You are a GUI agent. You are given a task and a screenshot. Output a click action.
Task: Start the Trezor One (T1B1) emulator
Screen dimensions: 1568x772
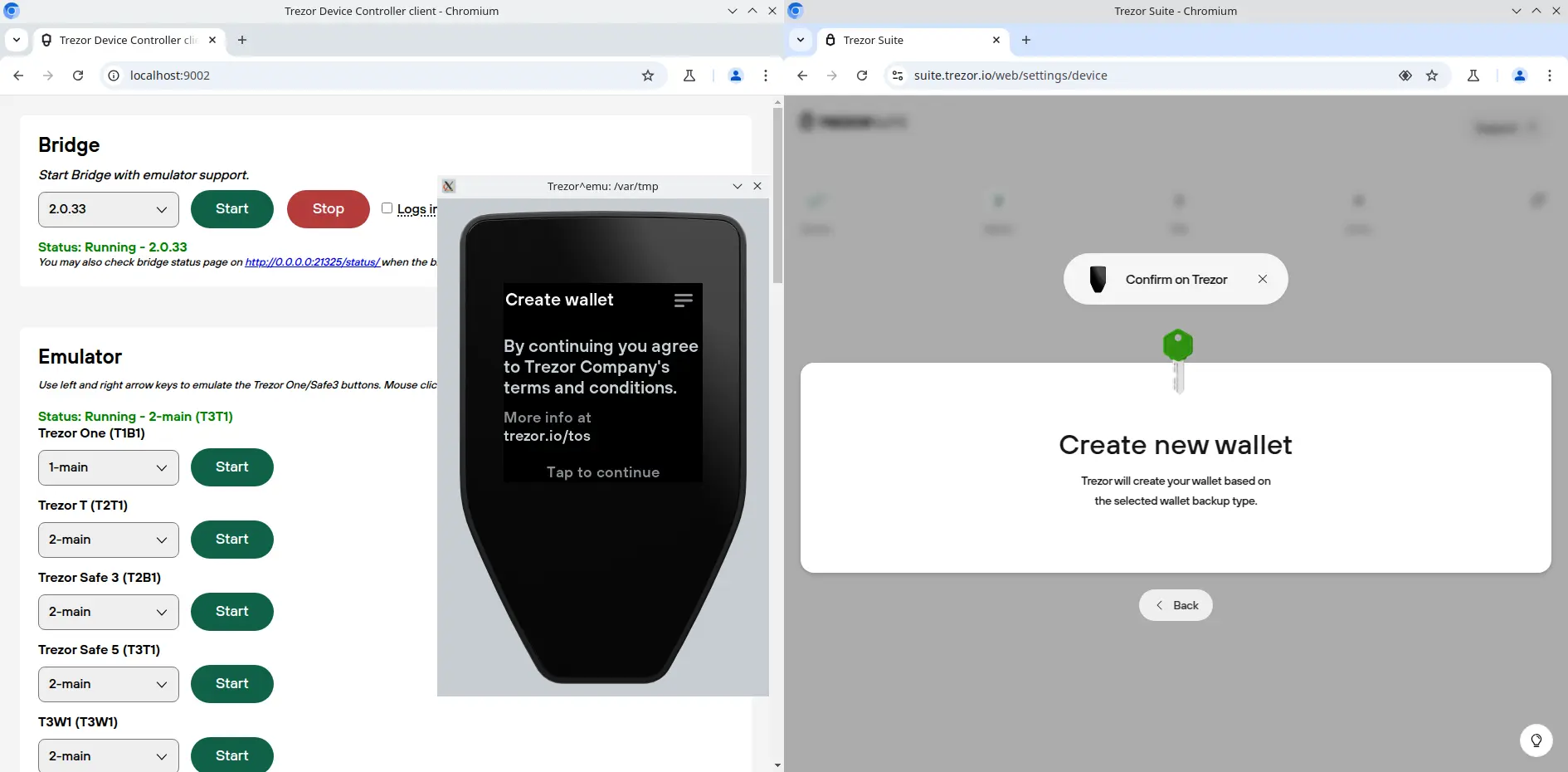[232, 467]
